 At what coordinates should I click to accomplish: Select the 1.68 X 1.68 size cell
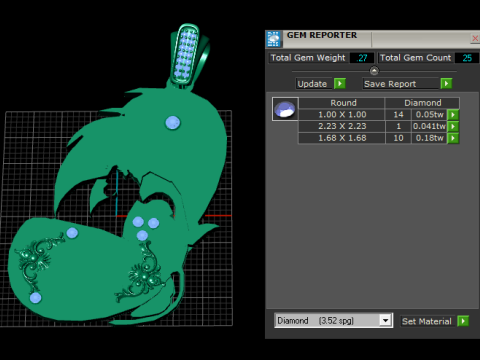pyautogui.click(x=342, y=138)
